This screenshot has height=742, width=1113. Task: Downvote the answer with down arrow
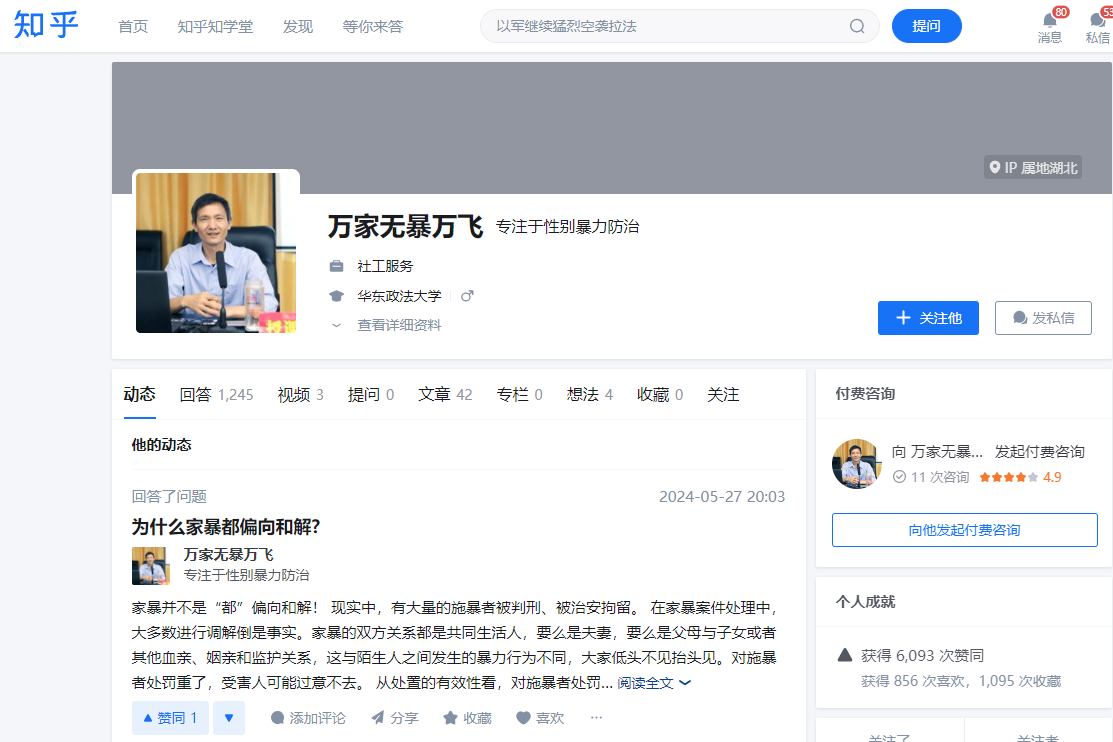click(x=229, y=718)
